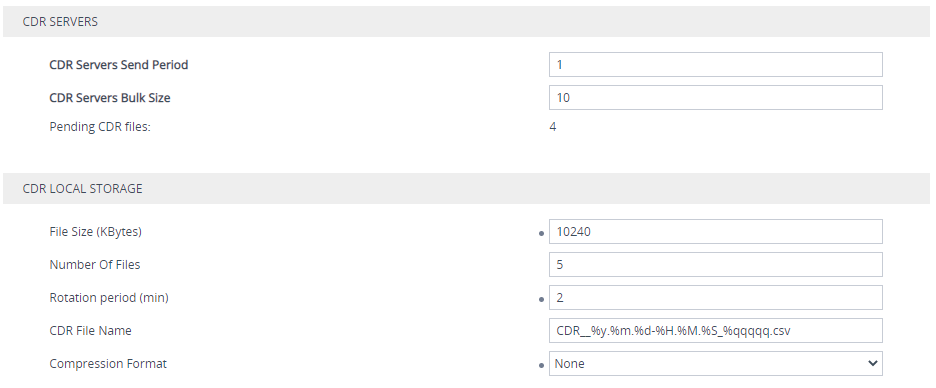Click the Pending CDR files count value

553,127
